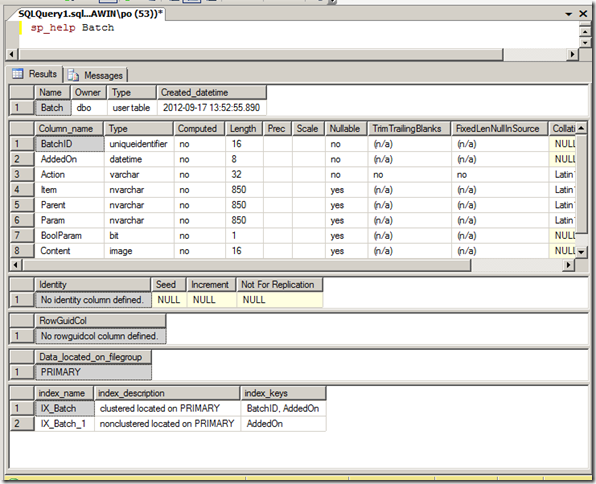The height and width of the screenshot is (484, 596).
Task: Click the sp_help Batch query text
Action: pyautogui.click(x=72, y=28)
